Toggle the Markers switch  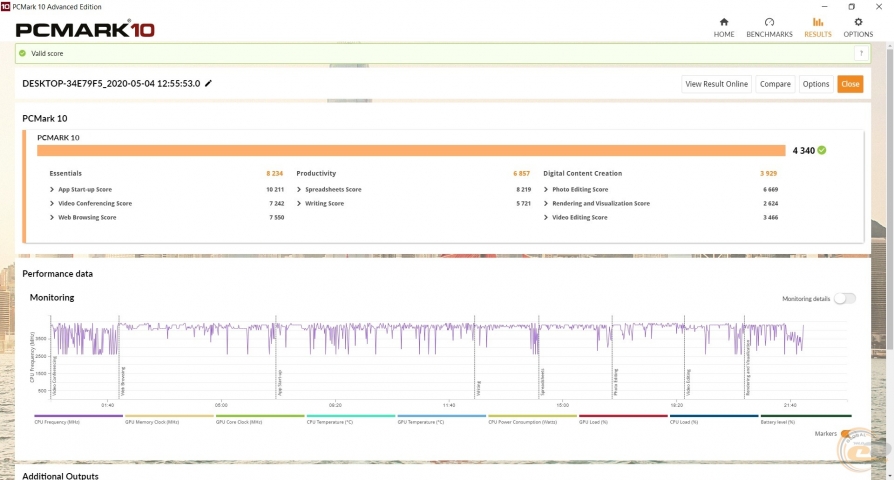click(x=846, y=434)
